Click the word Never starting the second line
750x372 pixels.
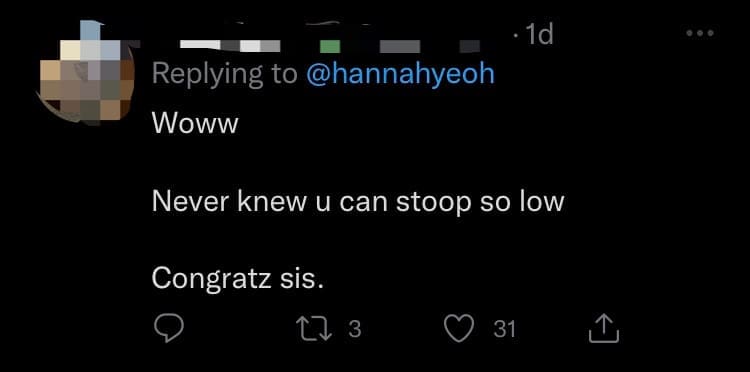[191, 202]
